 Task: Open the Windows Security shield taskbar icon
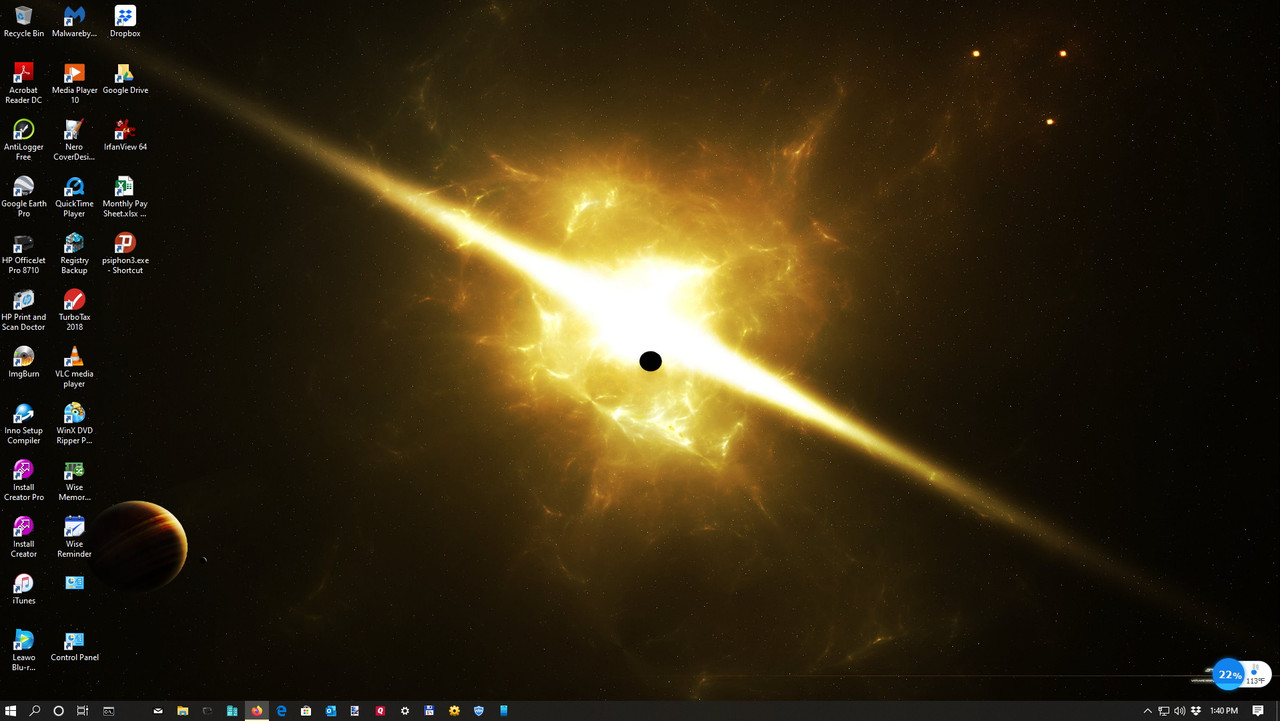[x=479, y=711]
